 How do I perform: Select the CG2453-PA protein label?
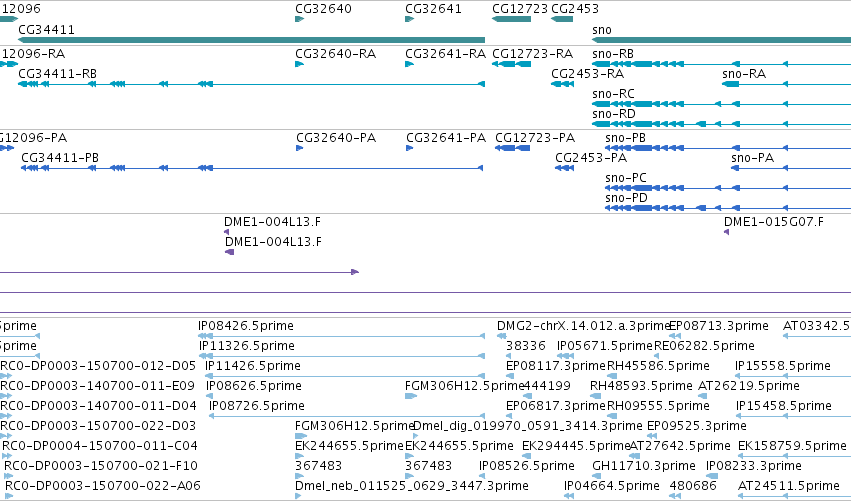click(591, 158)
